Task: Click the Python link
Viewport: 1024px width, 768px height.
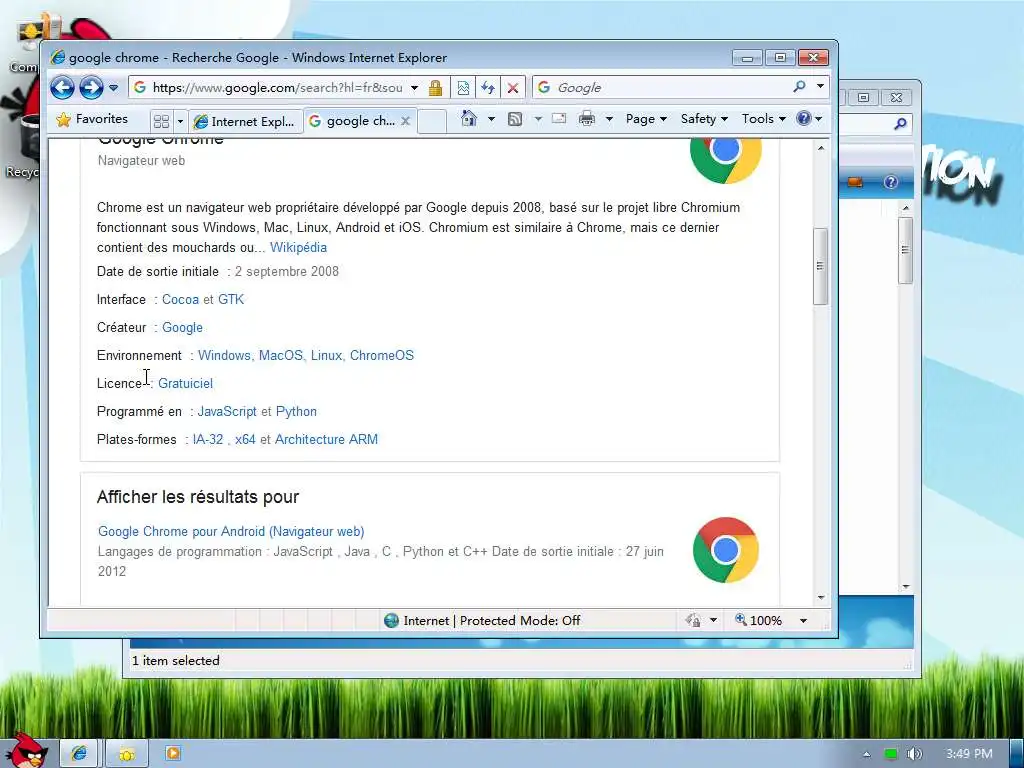Action: [x=296, y=412]
